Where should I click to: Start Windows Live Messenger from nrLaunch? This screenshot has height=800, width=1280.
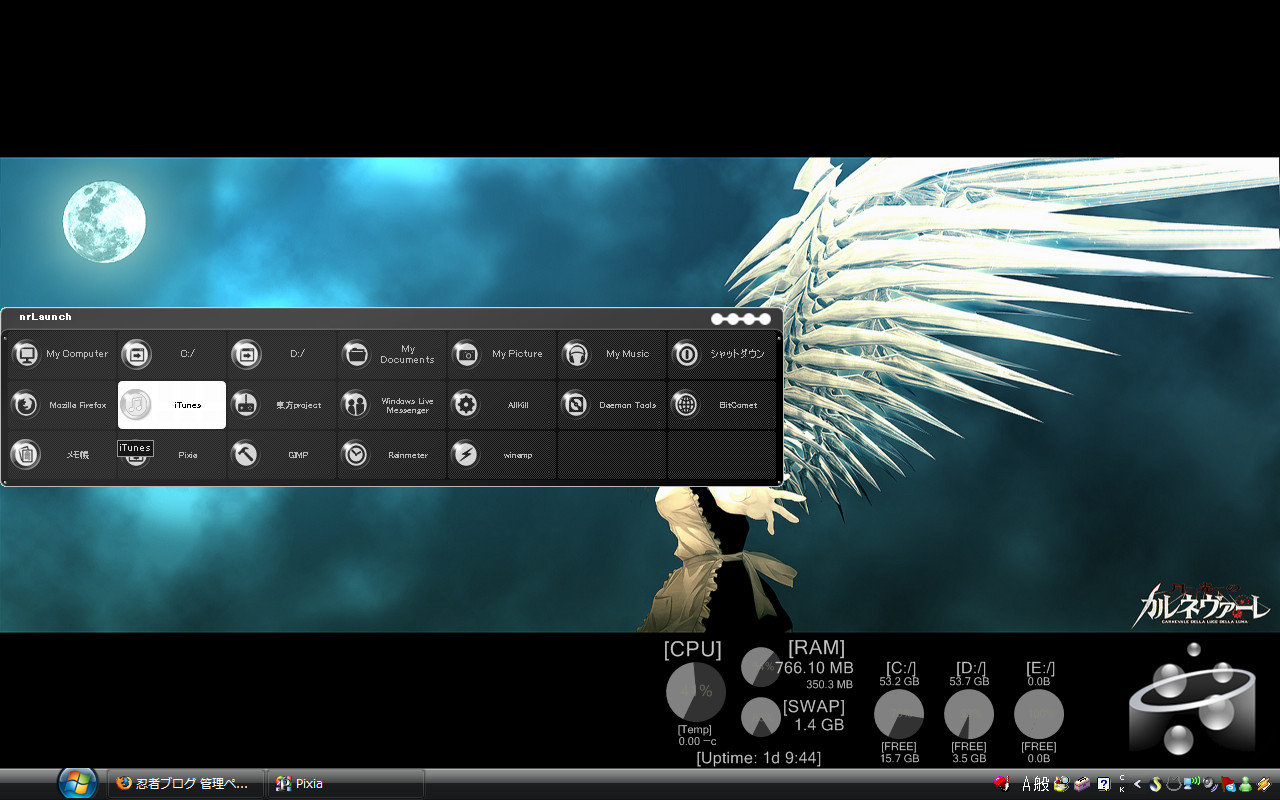(392, 405)
